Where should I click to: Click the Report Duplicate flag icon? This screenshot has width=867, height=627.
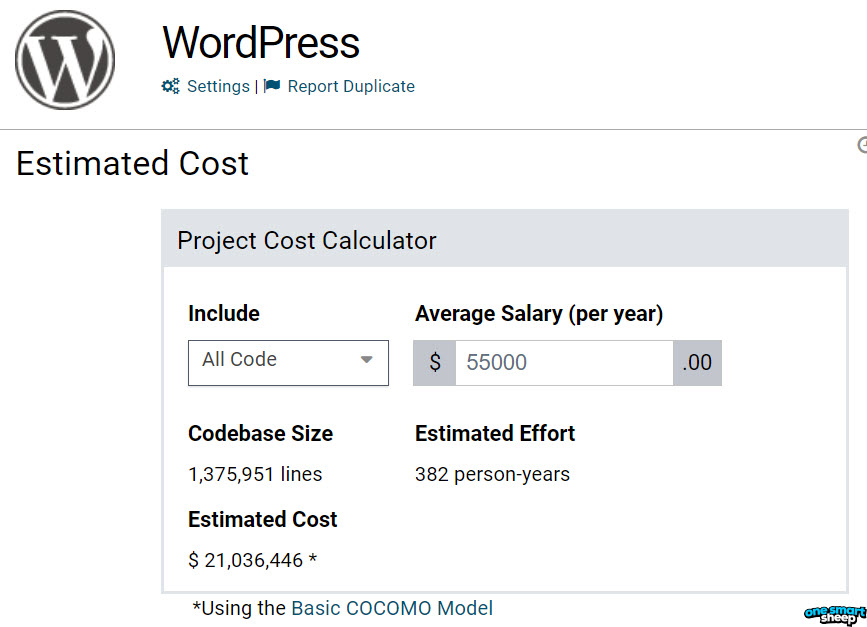pyautogui.click(x=270, y=86)
